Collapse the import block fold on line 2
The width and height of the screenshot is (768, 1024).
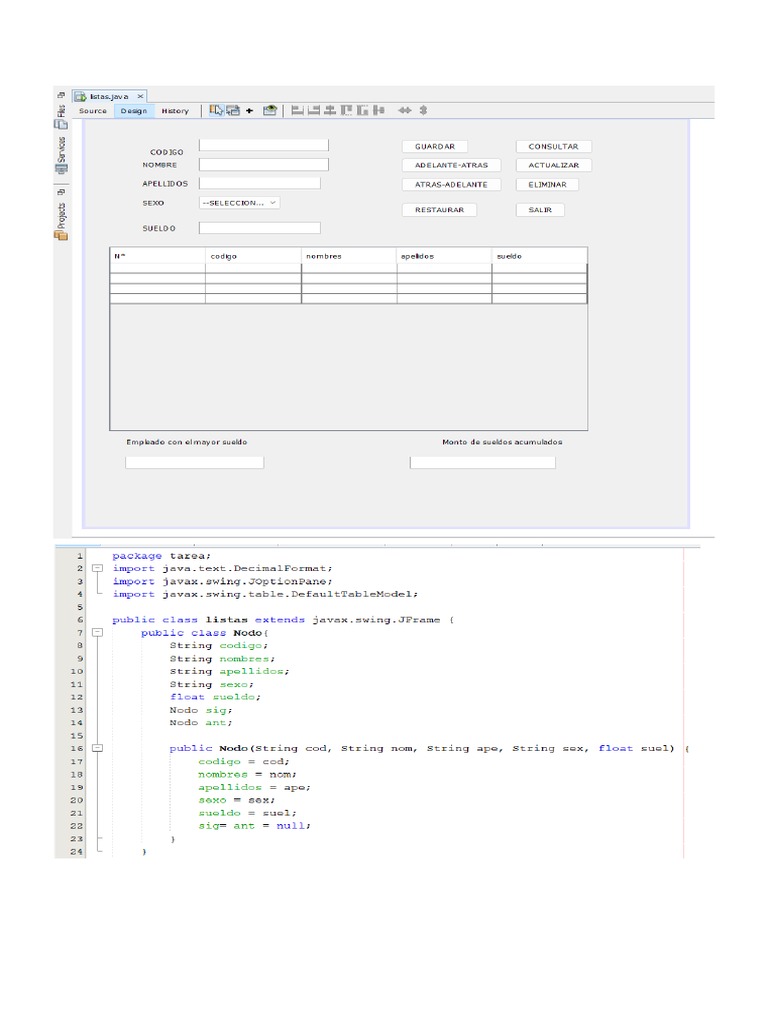[97, 568]
